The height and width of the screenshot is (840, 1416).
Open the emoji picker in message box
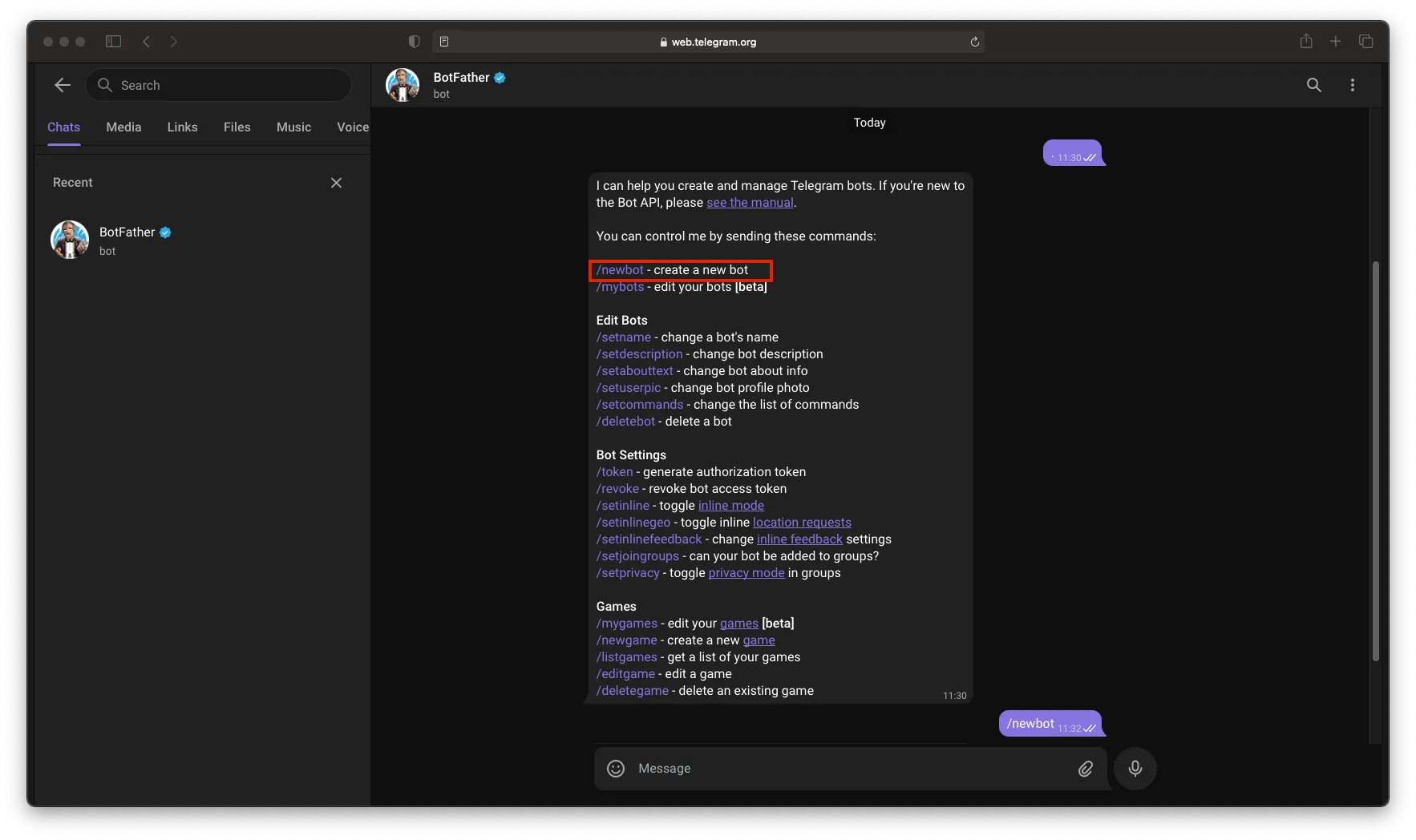pyautogui.click(x=616, y=769)
